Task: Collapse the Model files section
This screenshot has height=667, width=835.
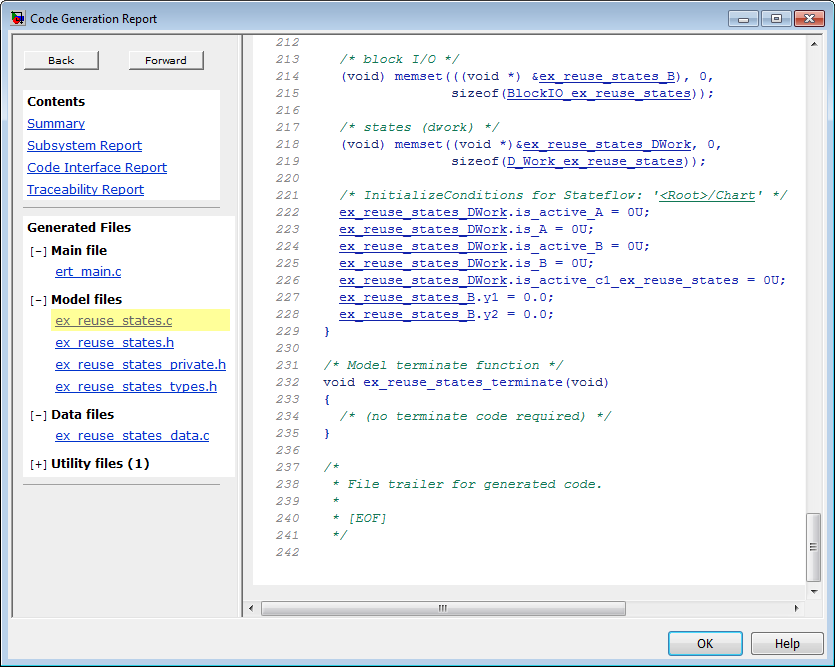Action: point(38,300)
